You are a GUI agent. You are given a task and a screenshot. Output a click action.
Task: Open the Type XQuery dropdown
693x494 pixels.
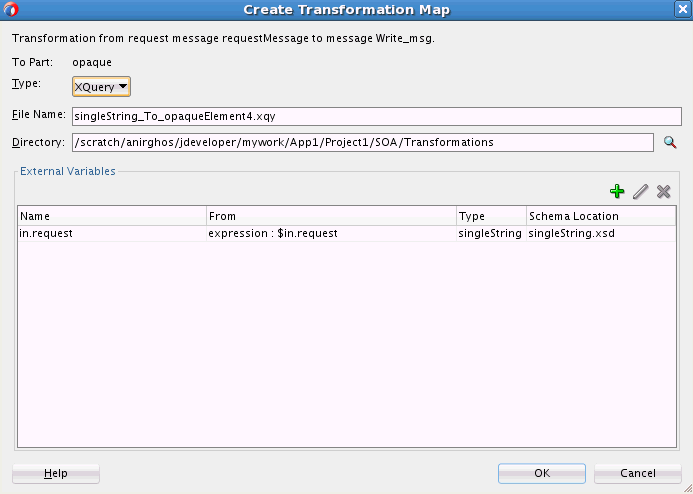(x=102, y=87)
